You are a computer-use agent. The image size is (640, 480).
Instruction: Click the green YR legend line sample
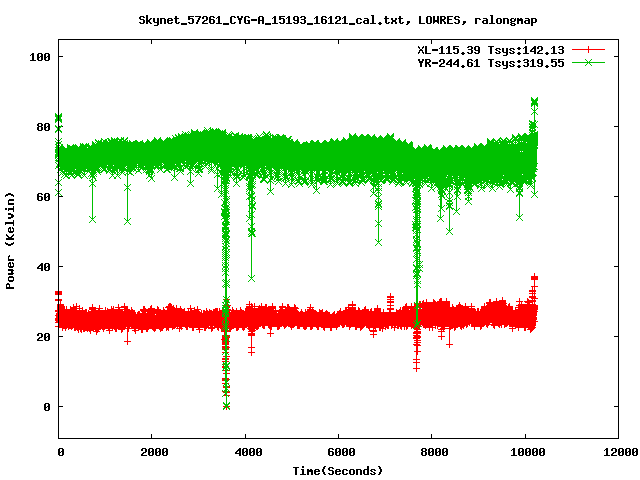click(590, 62)
